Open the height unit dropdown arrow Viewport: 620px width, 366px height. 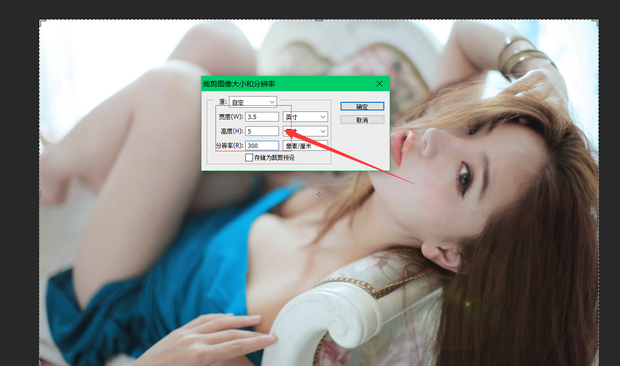coord(323,131)
